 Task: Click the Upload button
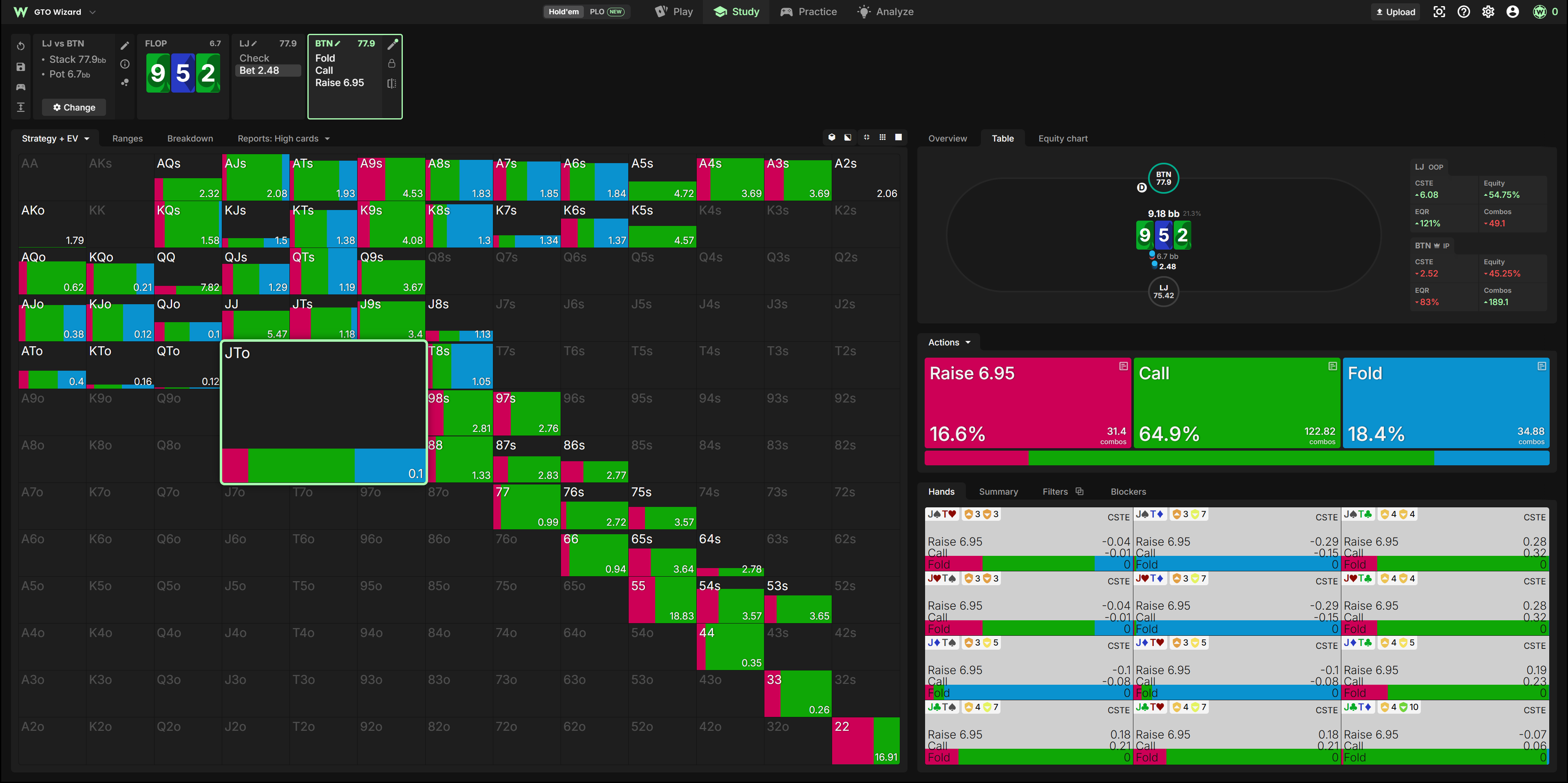[1395, 11]
